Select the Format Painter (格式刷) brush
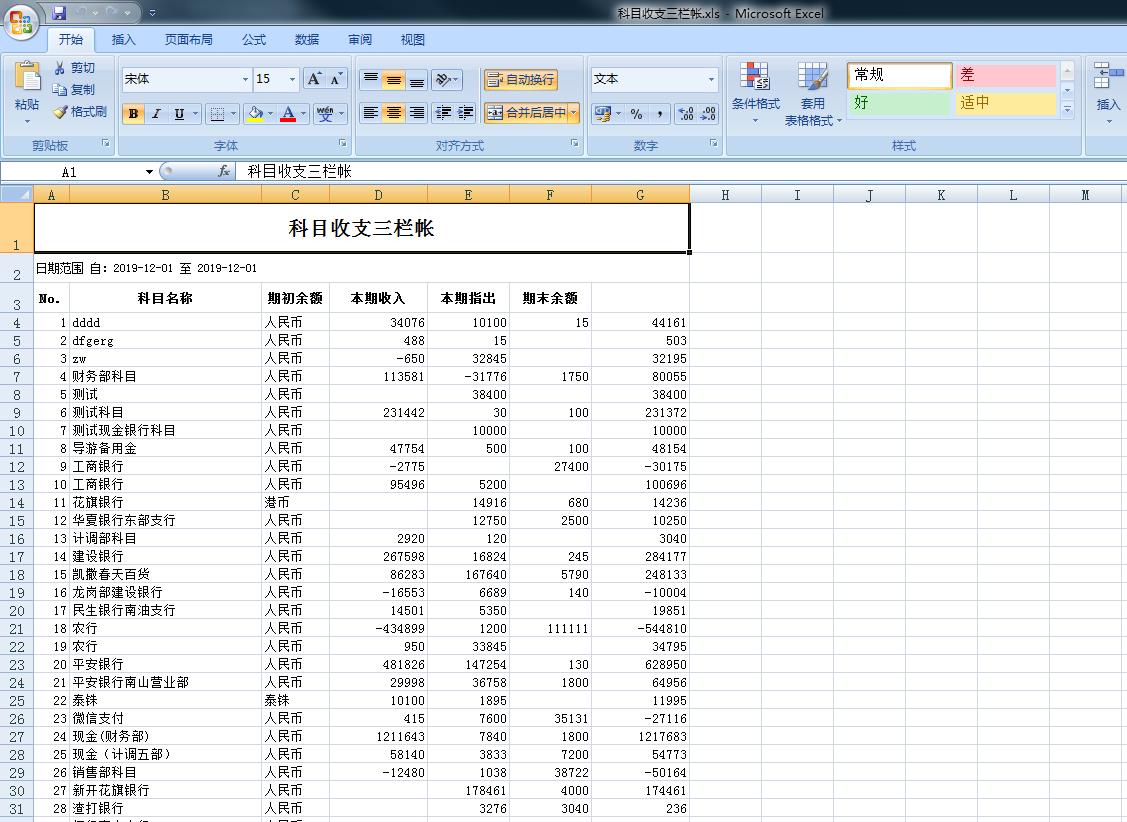Screen dimensions: 1127x822 point(61,112)
